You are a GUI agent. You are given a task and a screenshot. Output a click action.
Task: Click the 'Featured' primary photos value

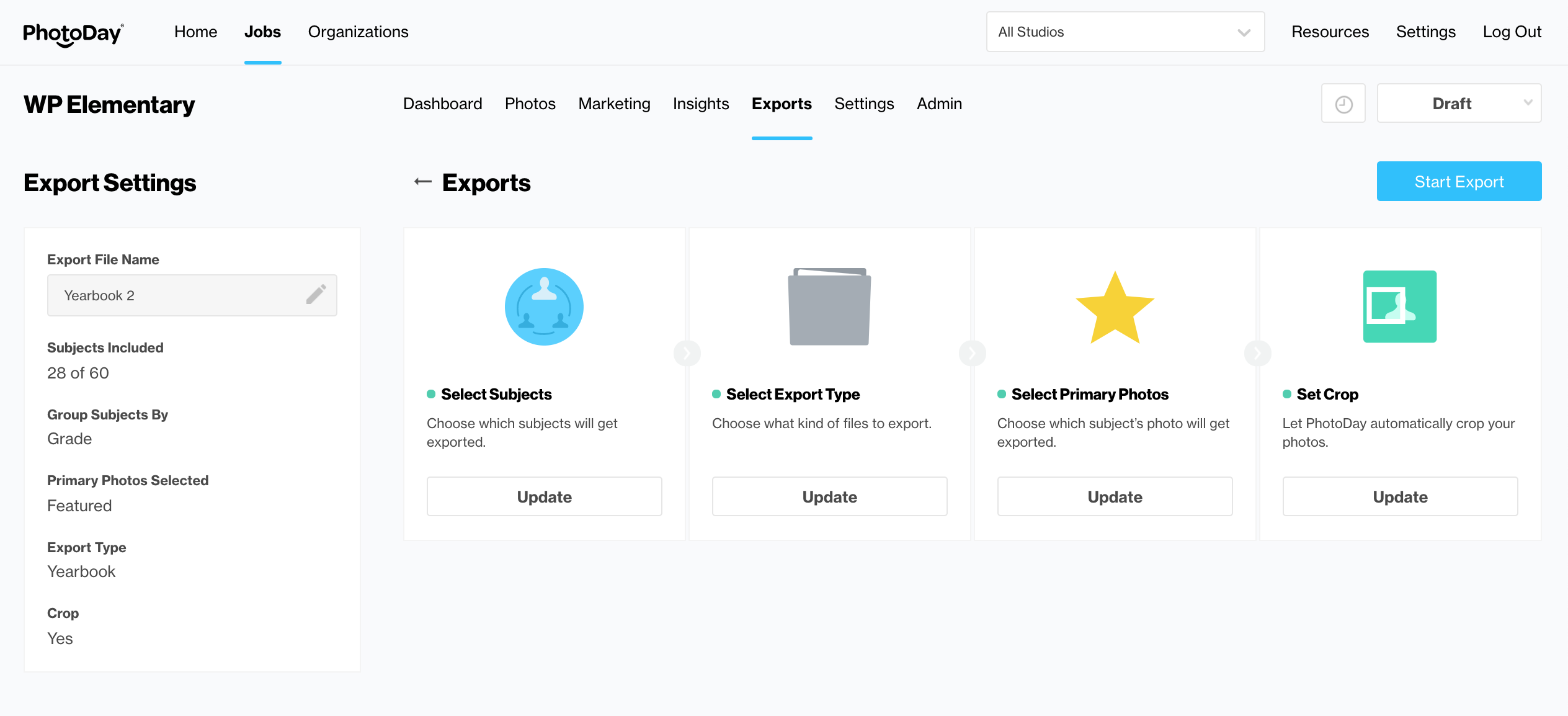click(x=79, y=506)
